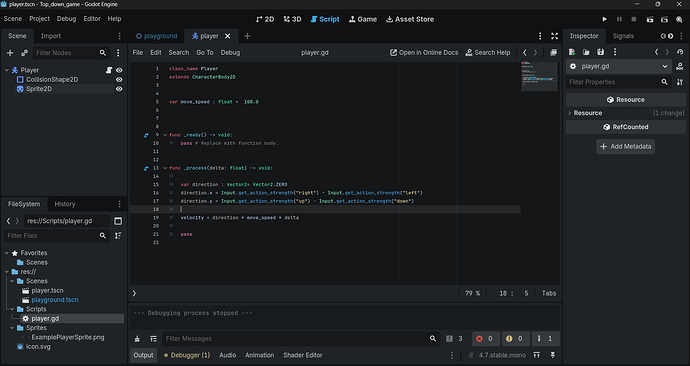Image resolution: width=690 pixels, height=366 pixels.
Task: Focus the Filter Nodes search field
Action: (x=71, y=53)
